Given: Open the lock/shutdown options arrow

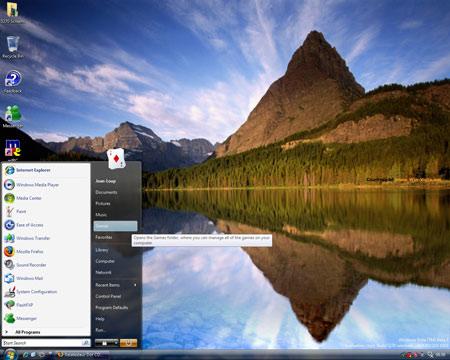Looking at the screenshot, I should click(x=116, y=343).
